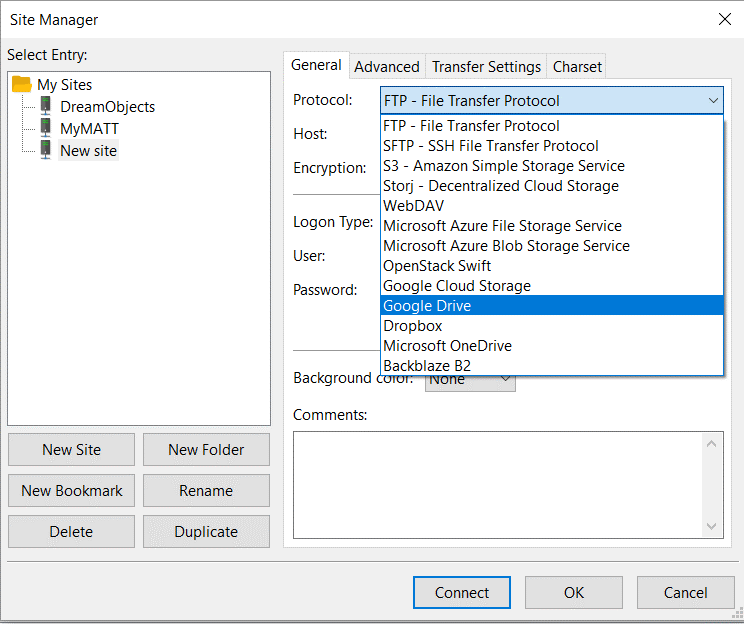Screen dimensions: 744x624
Task: Collapse the Protocol dropdown arrow
Action: coord(712,101)
